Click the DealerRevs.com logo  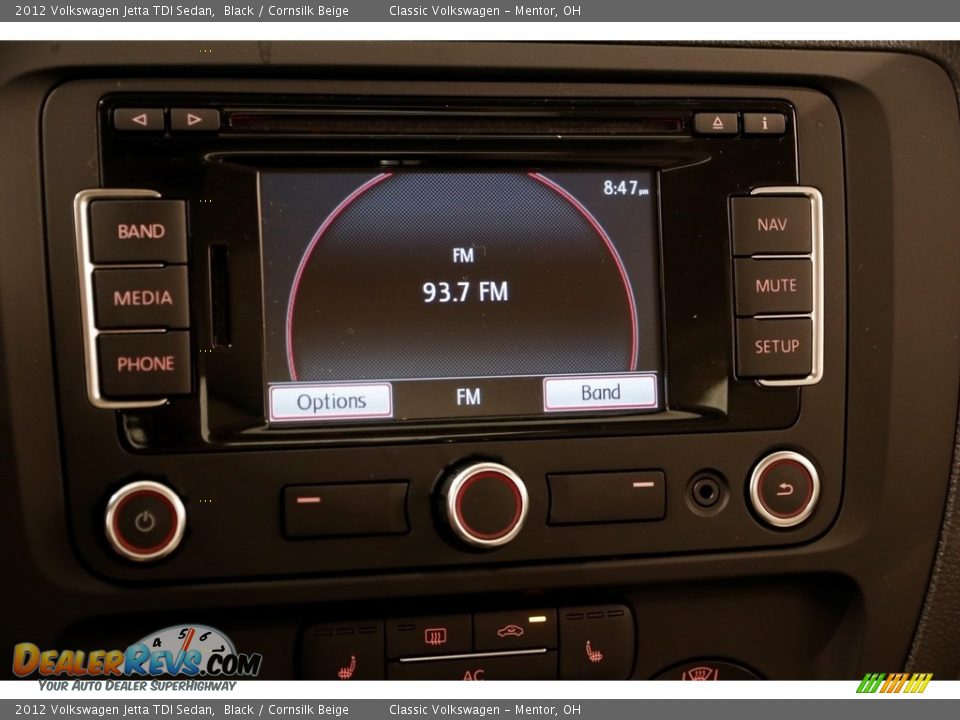pos(137,659)
